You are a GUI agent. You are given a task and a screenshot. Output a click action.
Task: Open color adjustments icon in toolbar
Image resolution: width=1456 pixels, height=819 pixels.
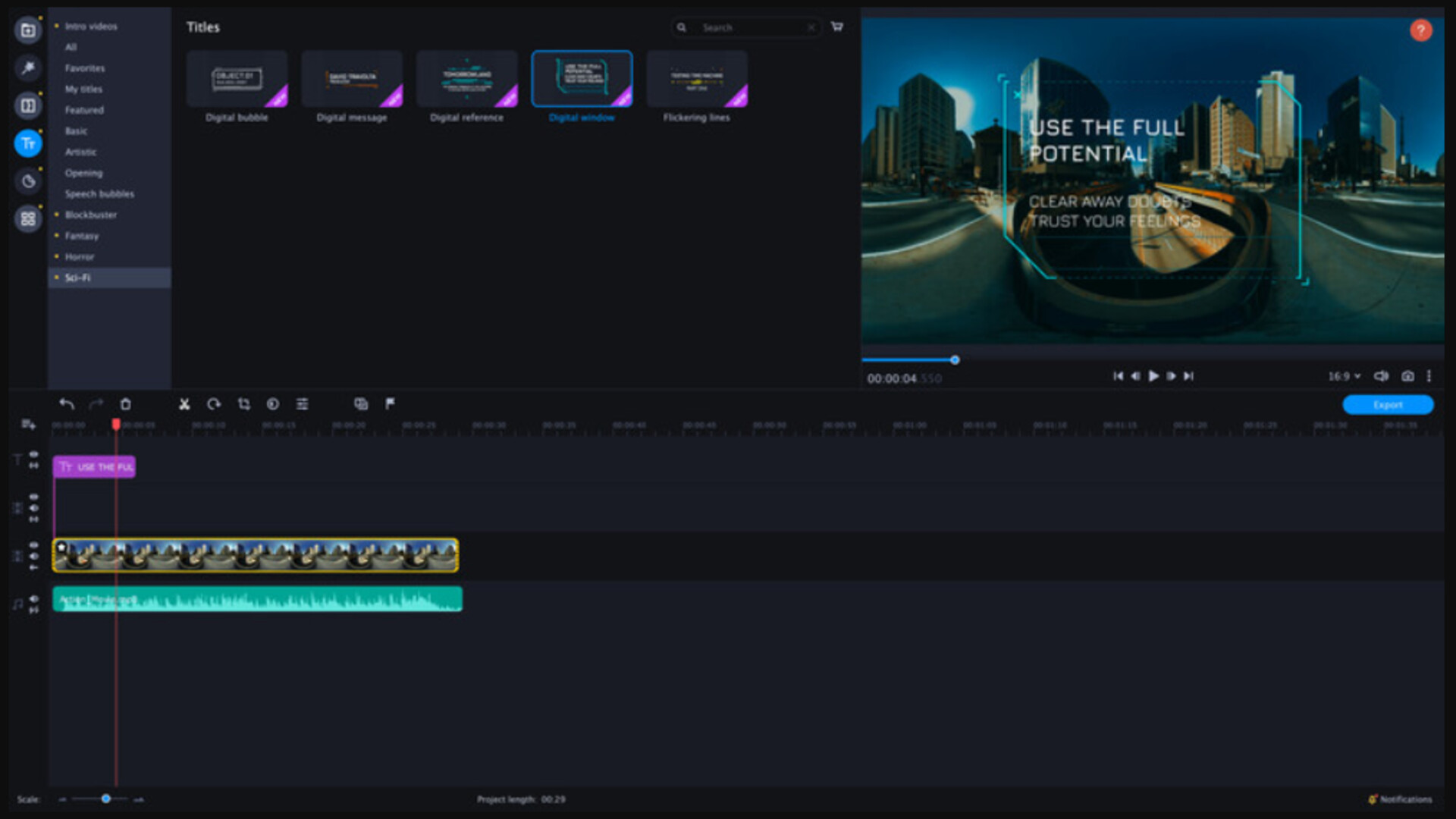(273, 404)
